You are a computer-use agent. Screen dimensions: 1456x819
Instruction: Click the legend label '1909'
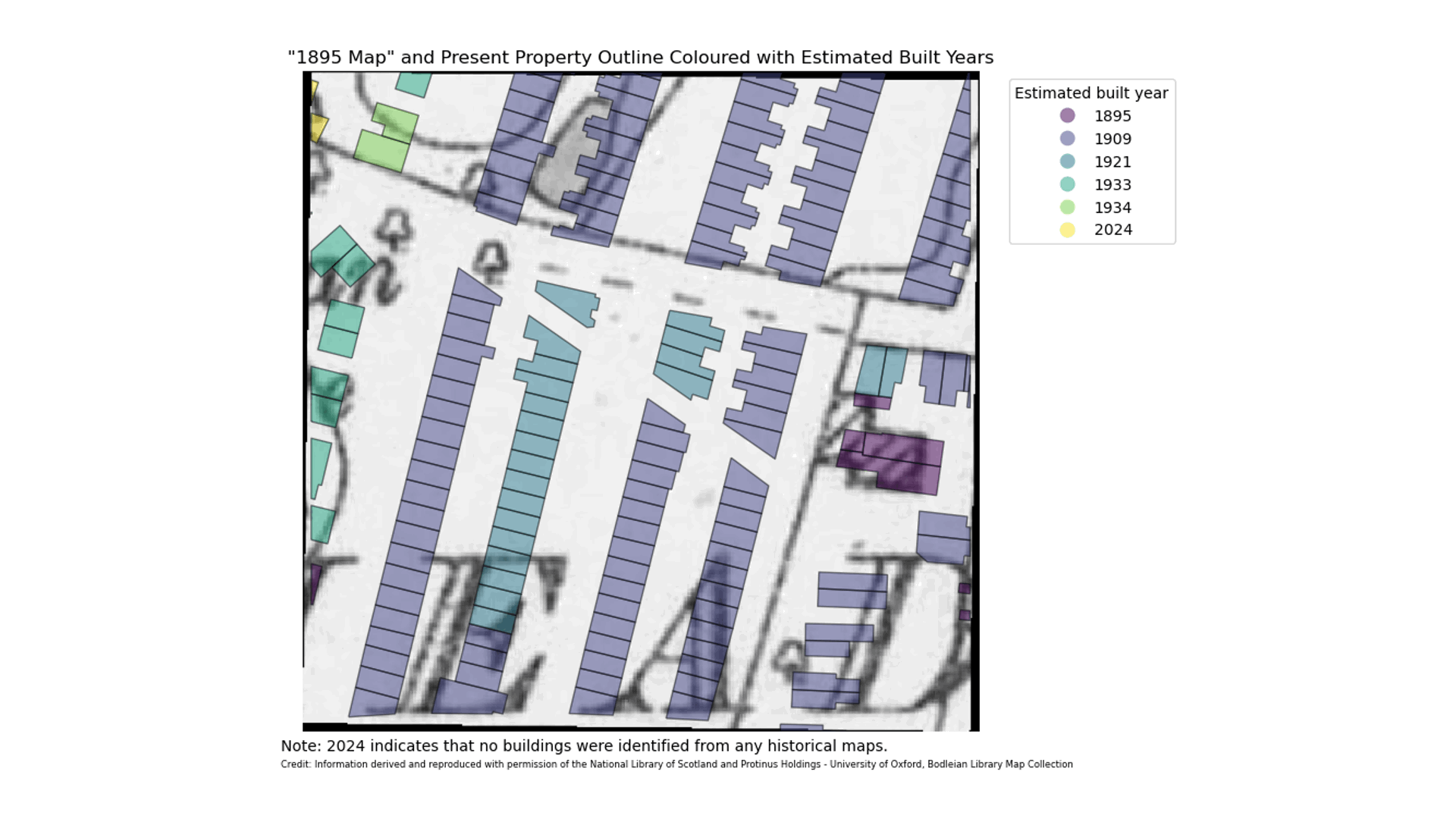click(x=1112, y=139)
